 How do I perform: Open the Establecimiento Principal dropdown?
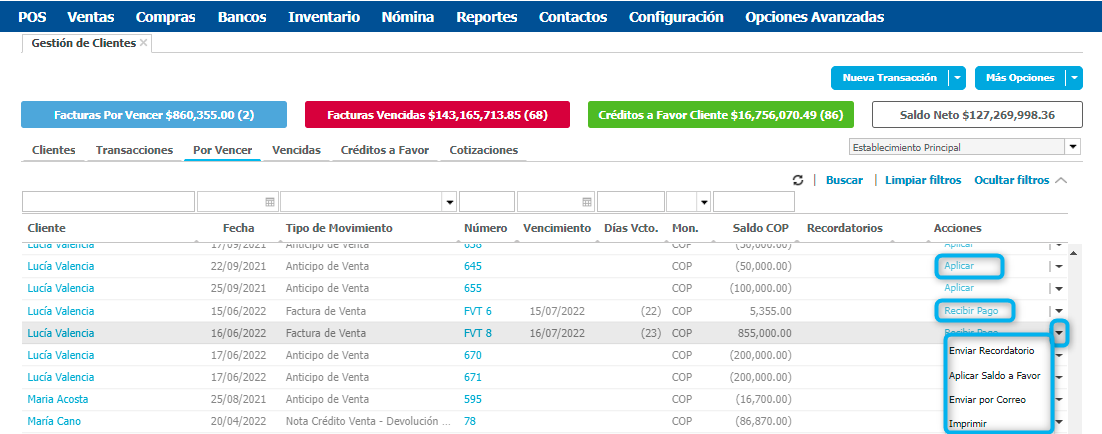pos(1073,147)
